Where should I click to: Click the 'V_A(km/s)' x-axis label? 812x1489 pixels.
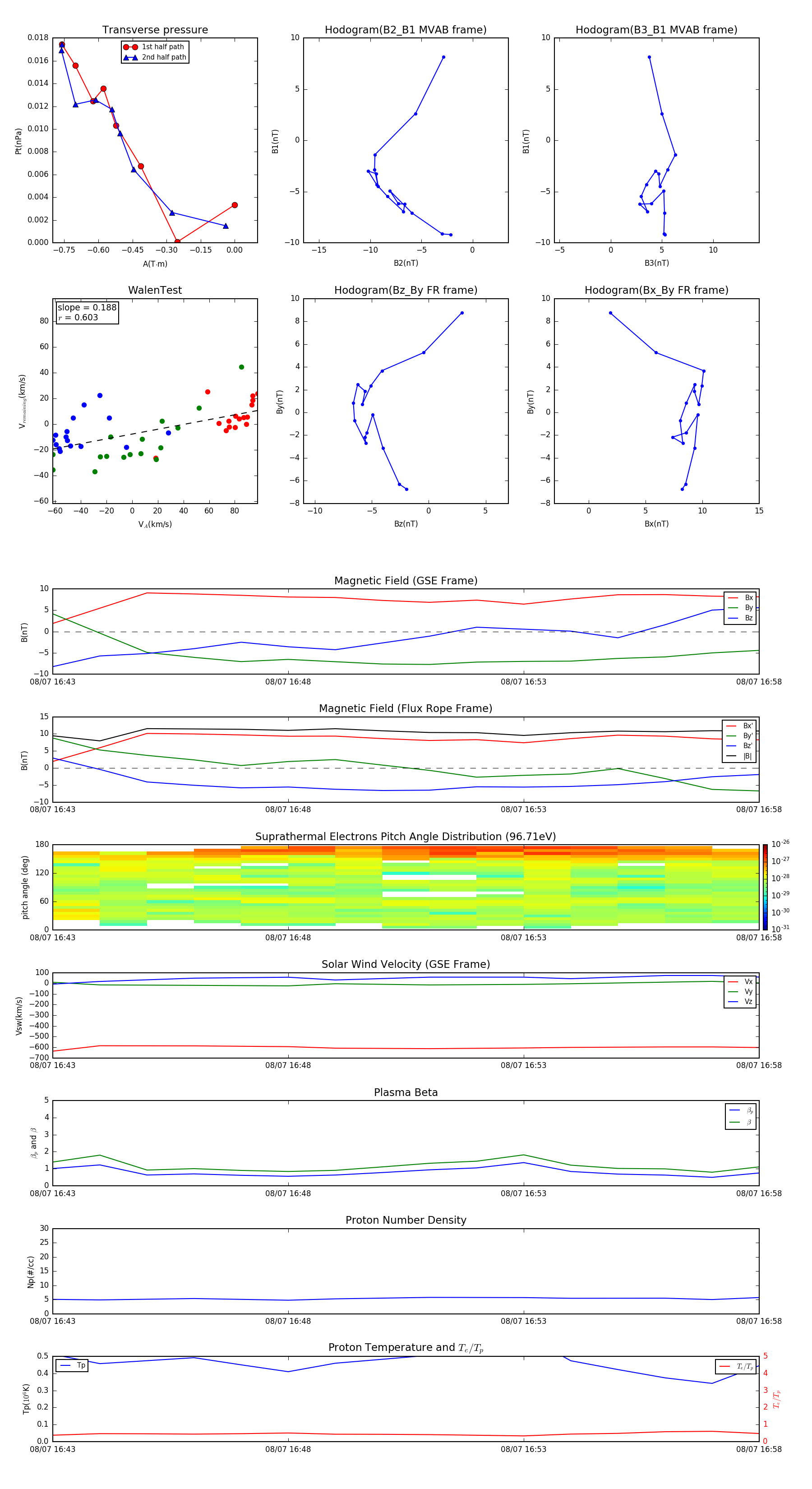coord(155,524)
